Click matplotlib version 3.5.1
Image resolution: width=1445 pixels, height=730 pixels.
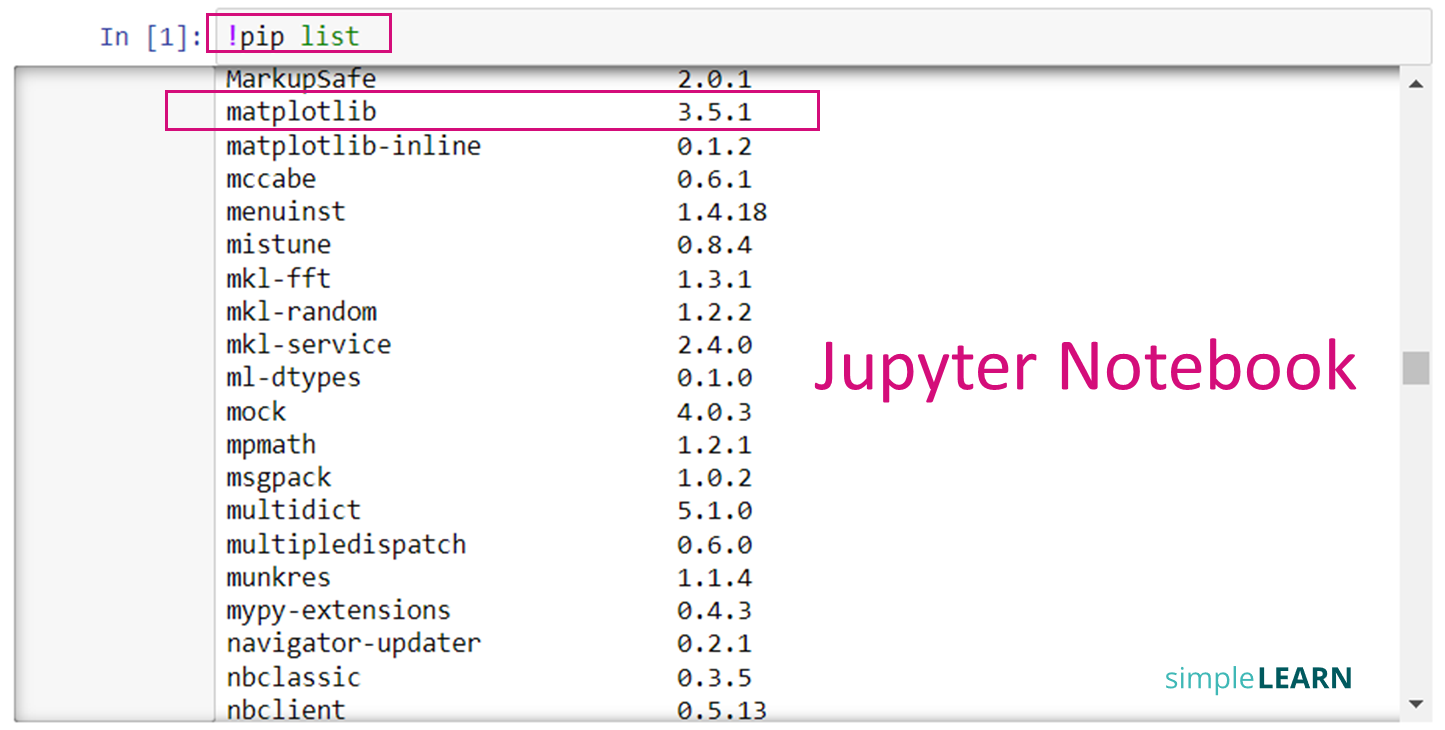pos(714,112)
